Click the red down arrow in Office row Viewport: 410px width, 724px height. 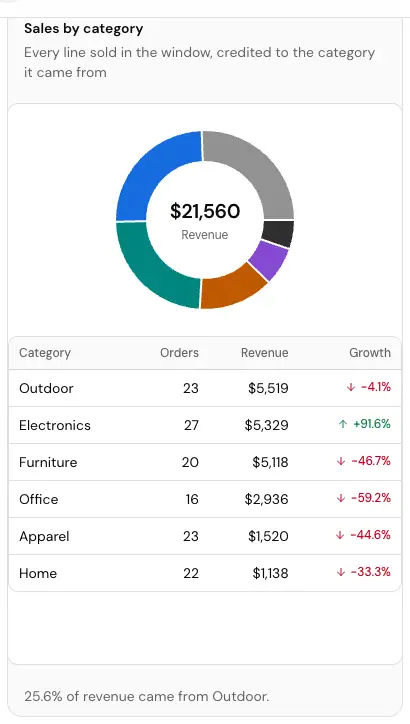pyautogui.click(x=341, y=498)
